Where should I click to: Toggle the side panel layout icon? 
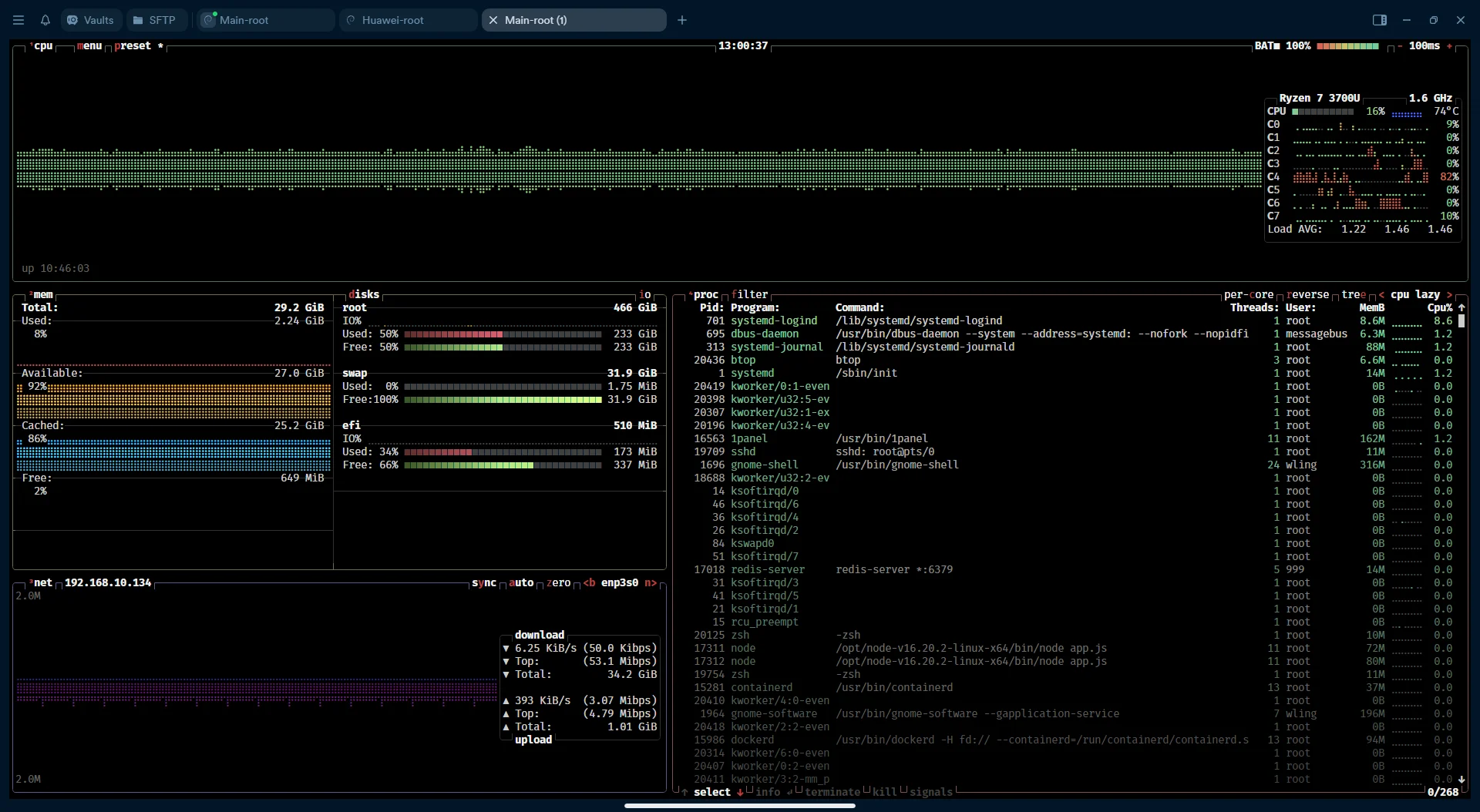(1380, 20)
